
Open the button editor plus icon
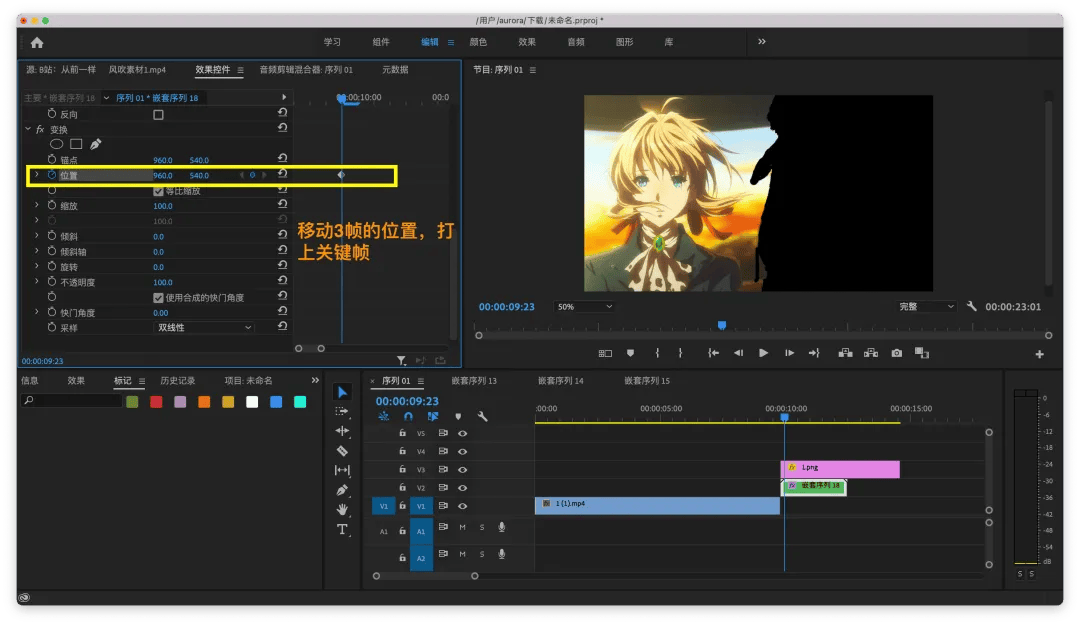pyautogui.click(x=1039, y=354)
